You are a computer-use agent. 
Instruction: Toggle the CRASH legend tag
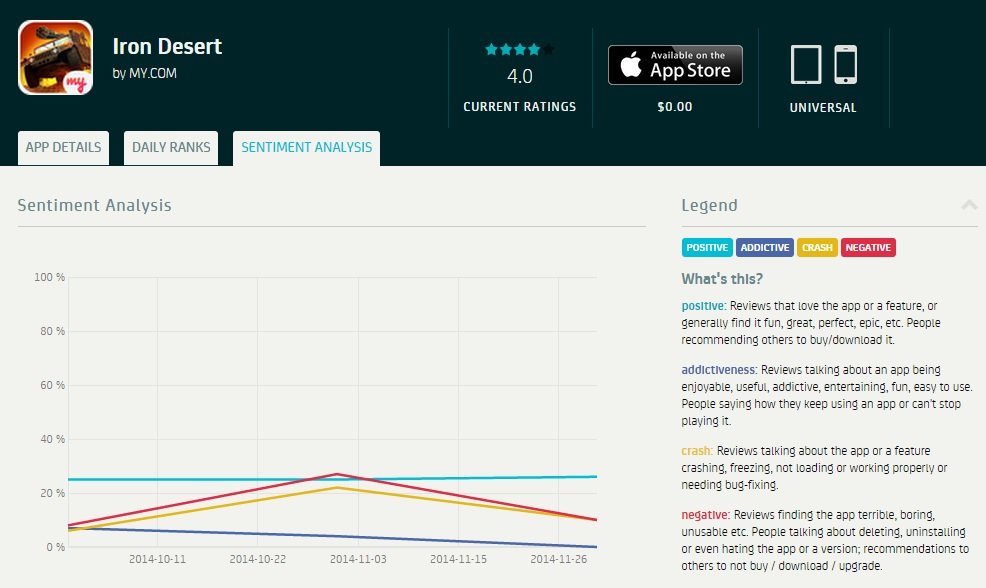point(817,247)
